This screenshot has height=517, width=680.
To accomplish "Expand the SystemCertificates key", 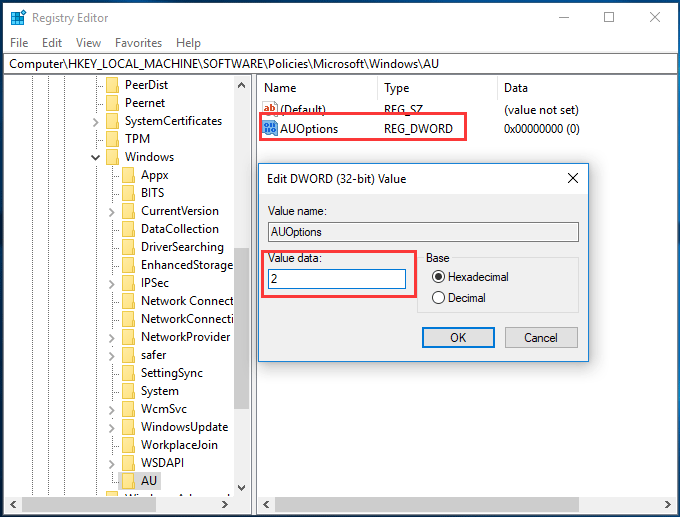I will (96, 122).
